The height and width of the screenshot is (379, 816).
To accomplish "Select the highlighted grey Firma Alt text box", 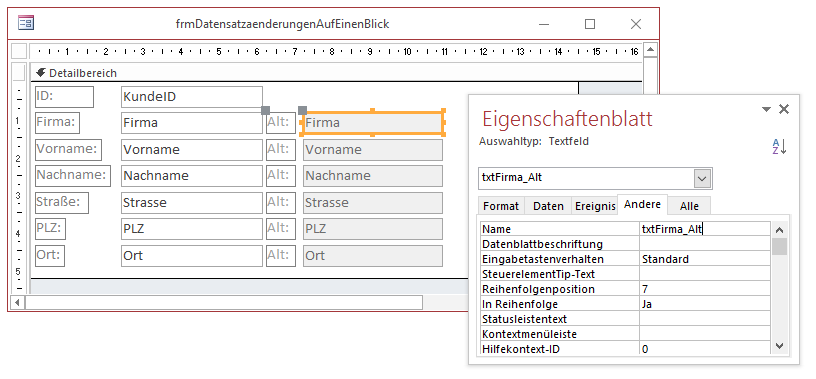I will pos(373,123).
